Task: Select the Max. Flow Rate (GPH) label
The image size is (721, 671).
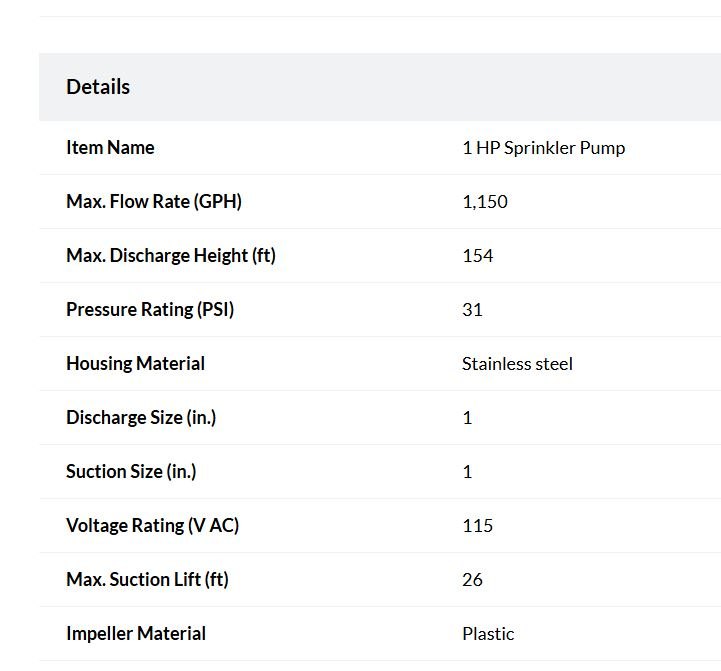Action: (x=154, y=201)
